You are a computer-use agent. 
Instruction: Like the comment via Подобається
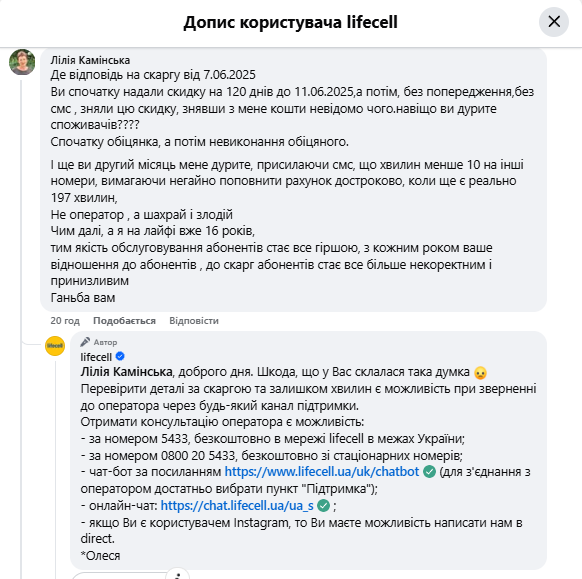click(124, 321)
